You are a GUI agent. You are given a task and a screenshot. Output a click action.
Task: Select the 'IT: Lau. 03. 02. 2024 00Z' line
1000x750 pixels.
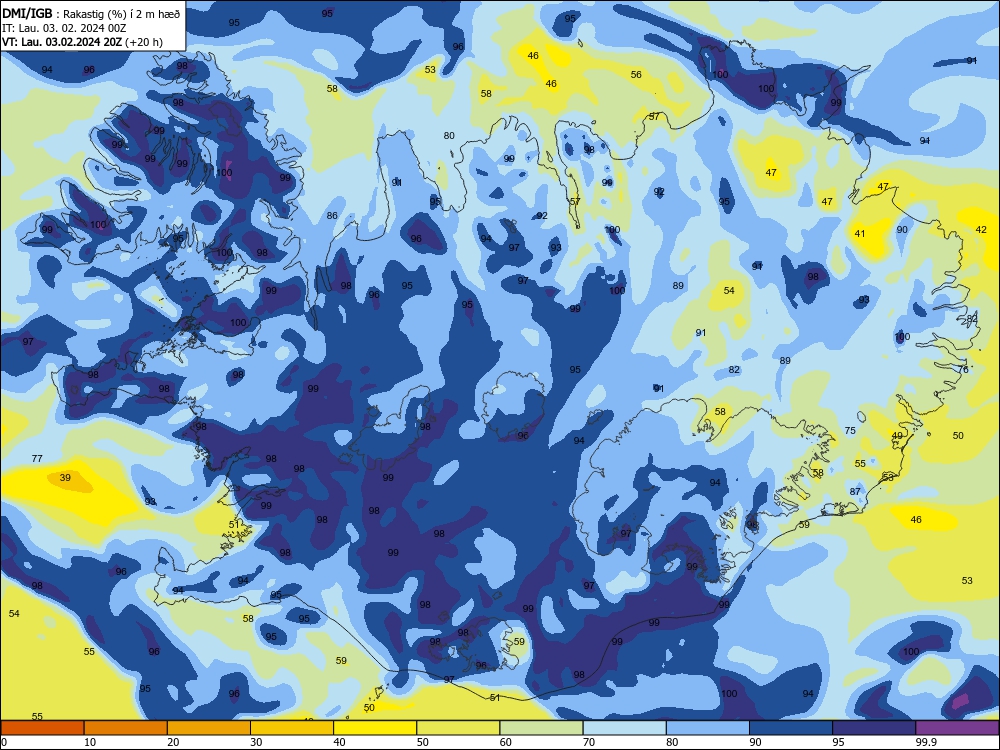click(x=64, y=28)
